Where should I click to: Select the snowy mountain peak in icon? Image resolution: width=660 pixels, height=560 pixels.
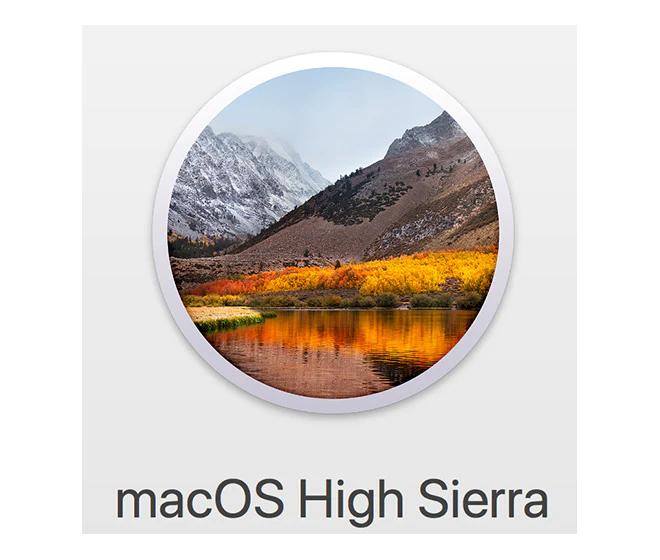236,177
